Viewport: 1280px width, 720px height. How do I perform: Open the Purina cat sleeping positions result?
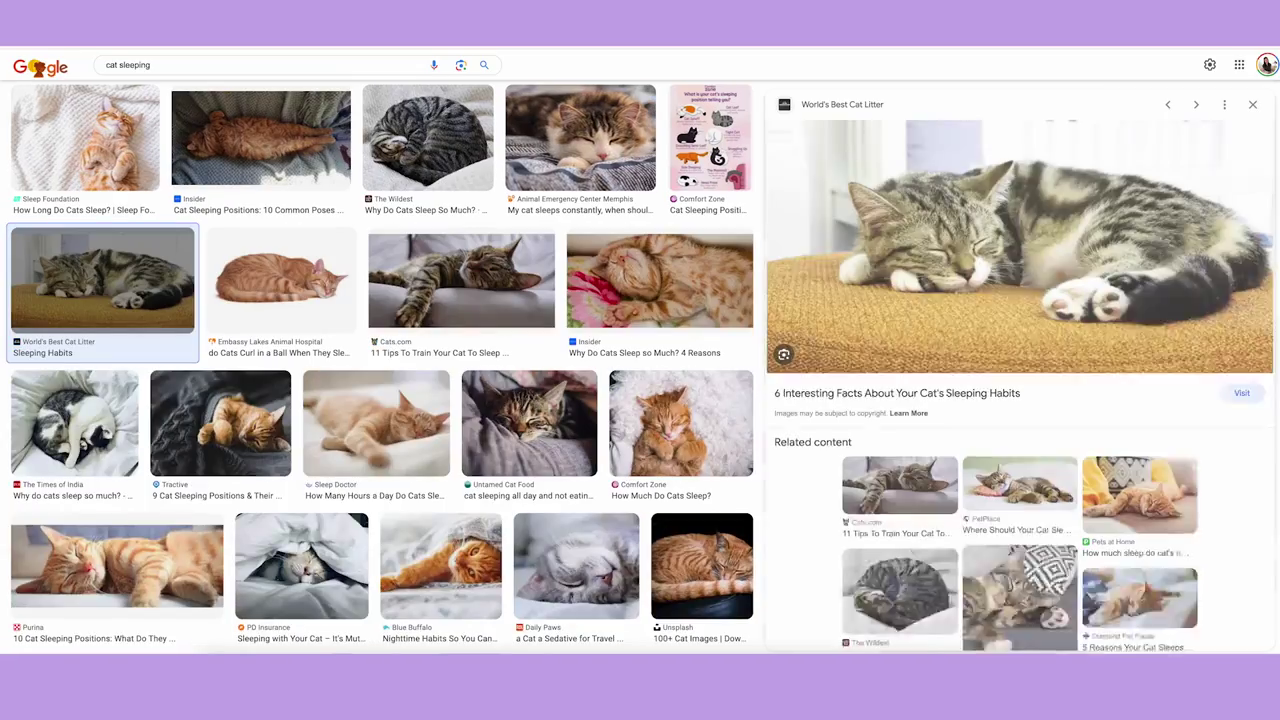(x=117, y=566)
